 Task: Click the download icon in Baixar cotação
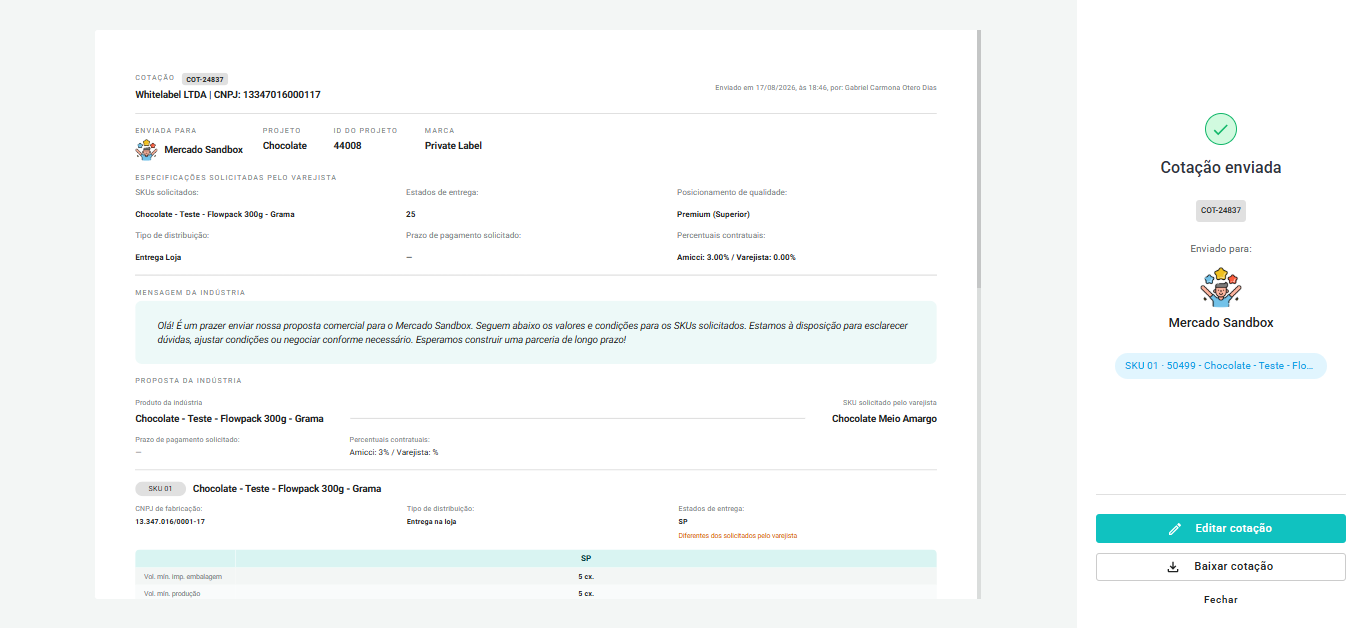[1174, 567]
